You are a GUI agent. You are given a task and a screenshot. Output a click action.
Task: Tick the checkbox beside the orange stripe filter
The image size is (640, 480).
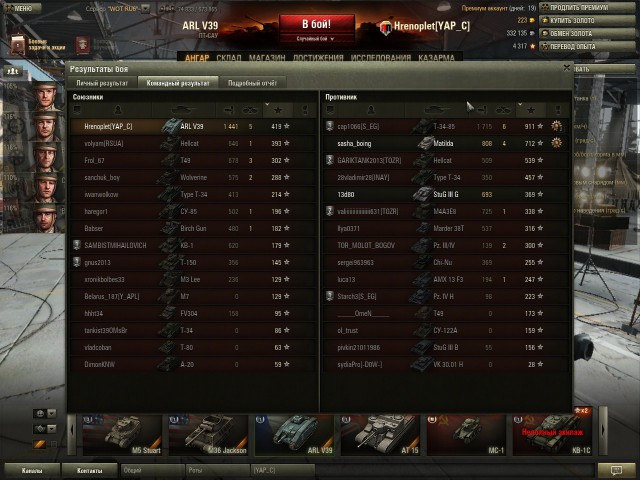(53, 444)
